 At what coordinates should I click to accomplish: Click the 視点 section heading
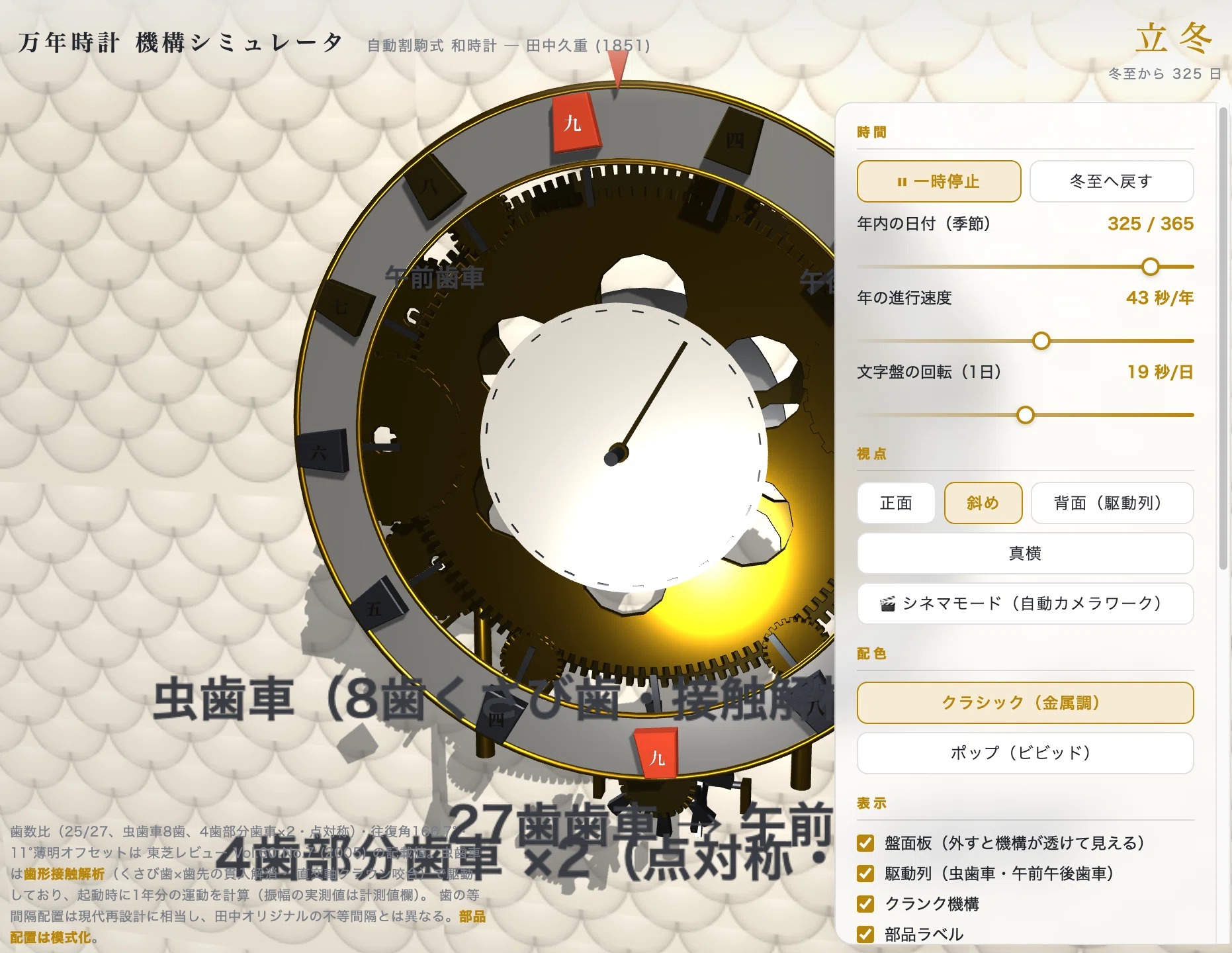871,454
